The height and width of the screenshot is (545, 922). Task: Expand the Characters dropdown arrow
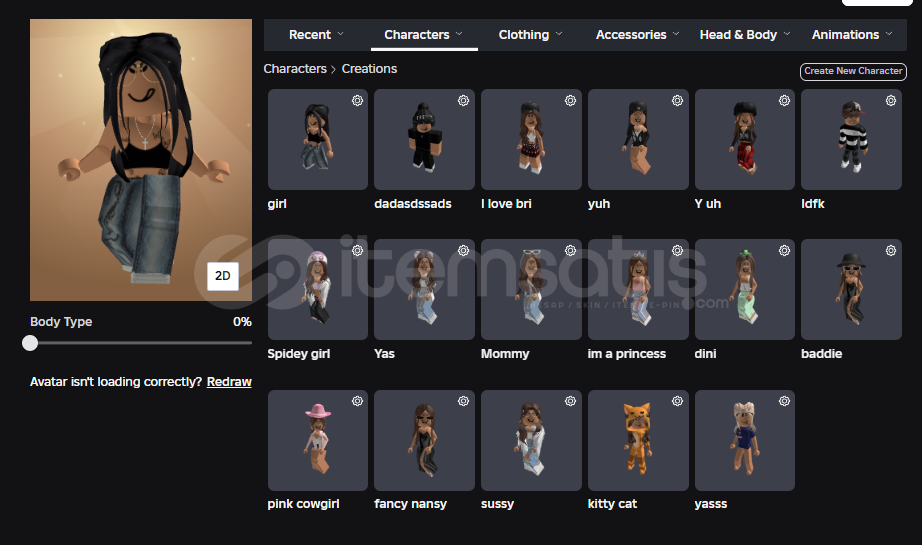pyautogui.click(x=459, y=34)
